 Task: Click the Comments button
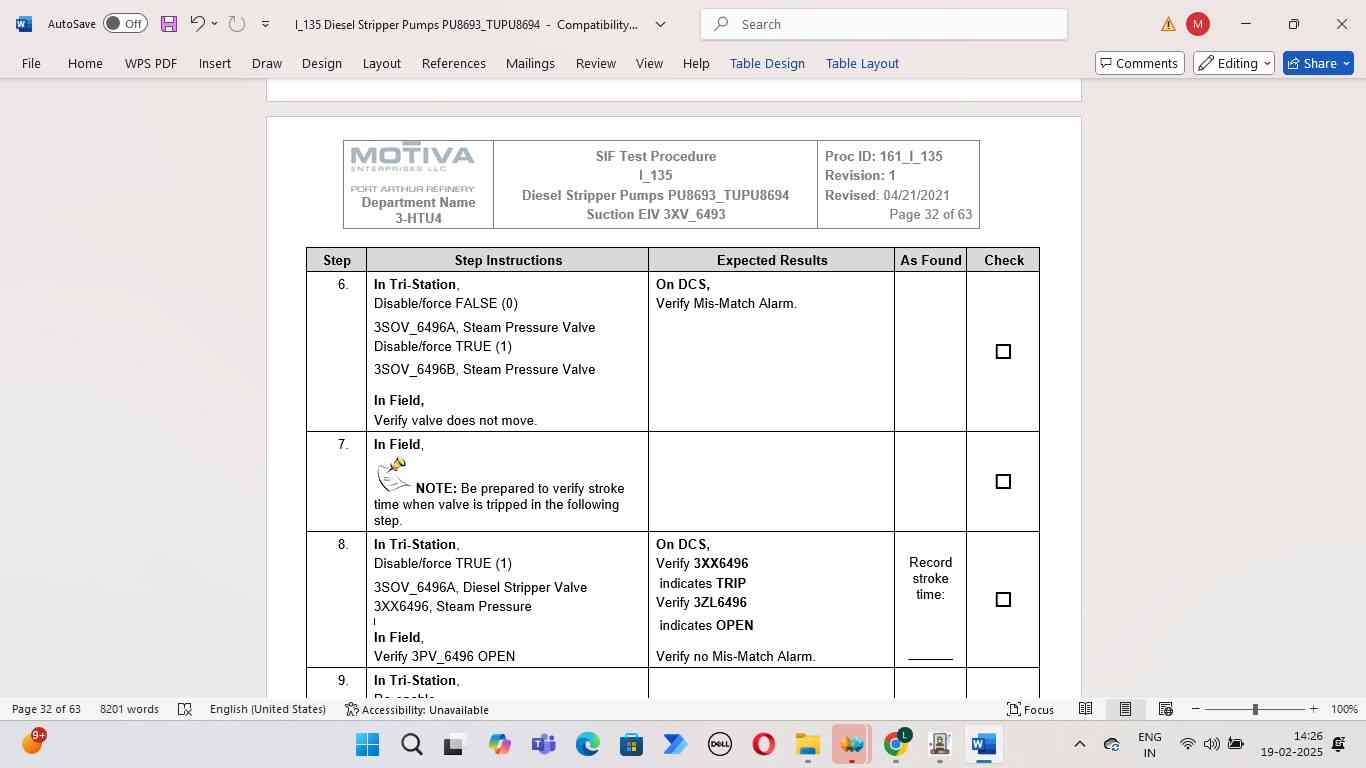point(1140,63)
